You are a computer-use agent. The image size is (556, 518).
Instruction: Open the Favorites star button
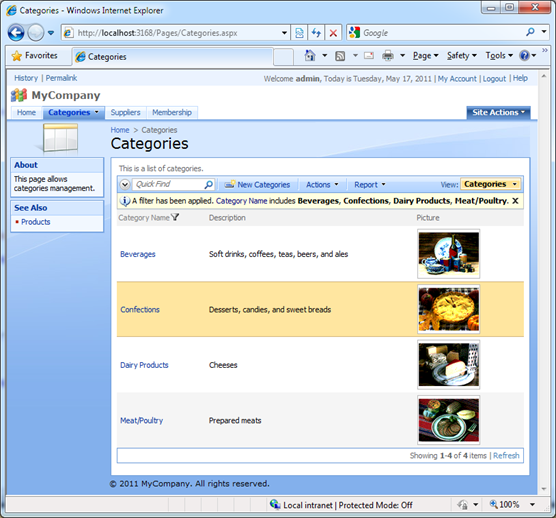tap(35, 56)
